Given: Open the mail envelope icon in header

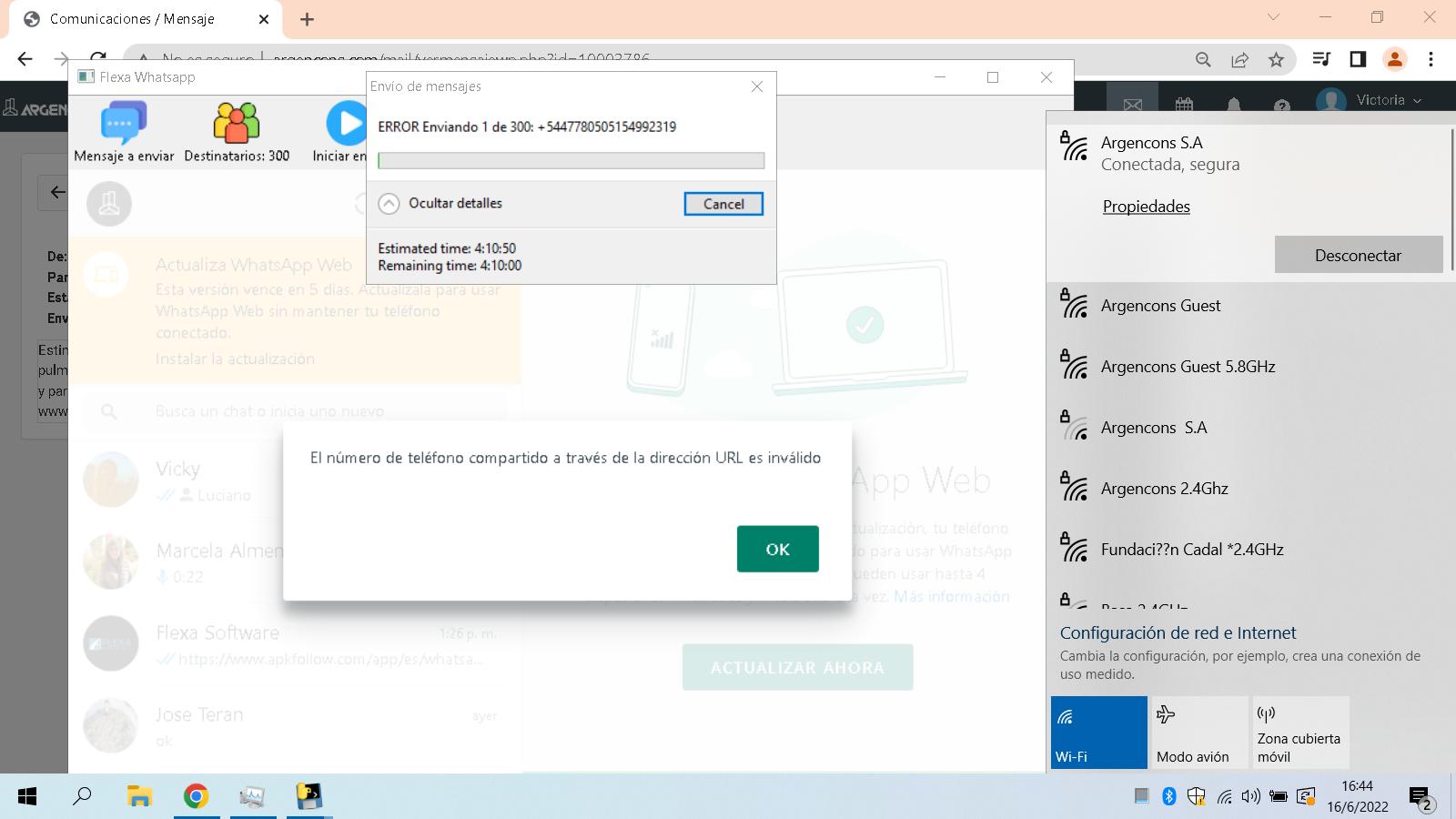Looking at the screenshot, I should coord(1132,105).
